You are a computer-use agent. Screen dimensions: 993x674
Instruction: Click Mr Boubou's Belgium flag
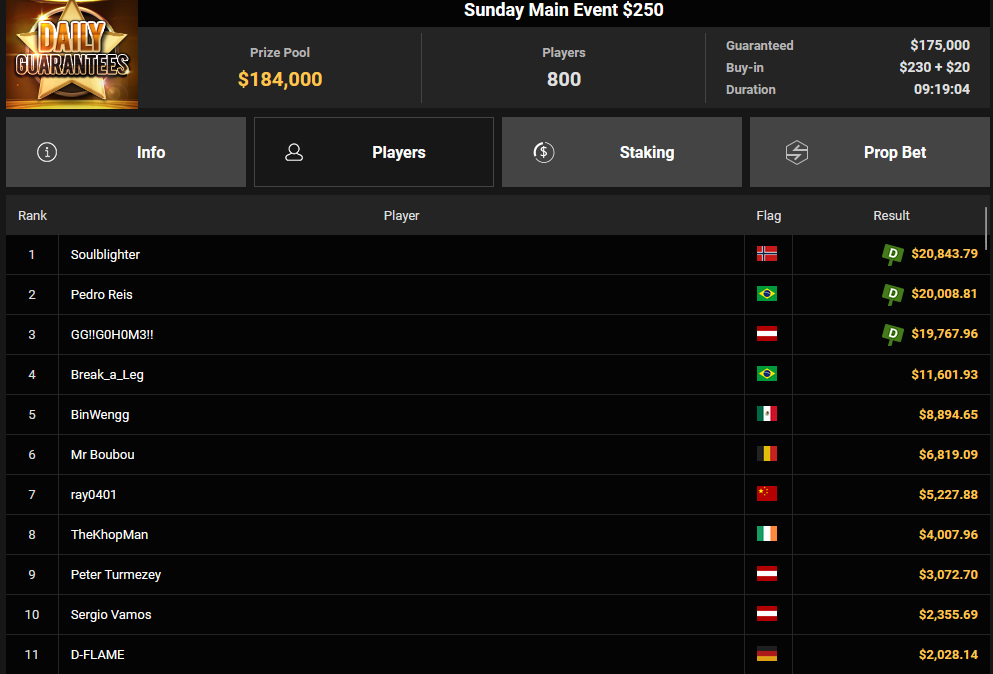click(767, 454)
